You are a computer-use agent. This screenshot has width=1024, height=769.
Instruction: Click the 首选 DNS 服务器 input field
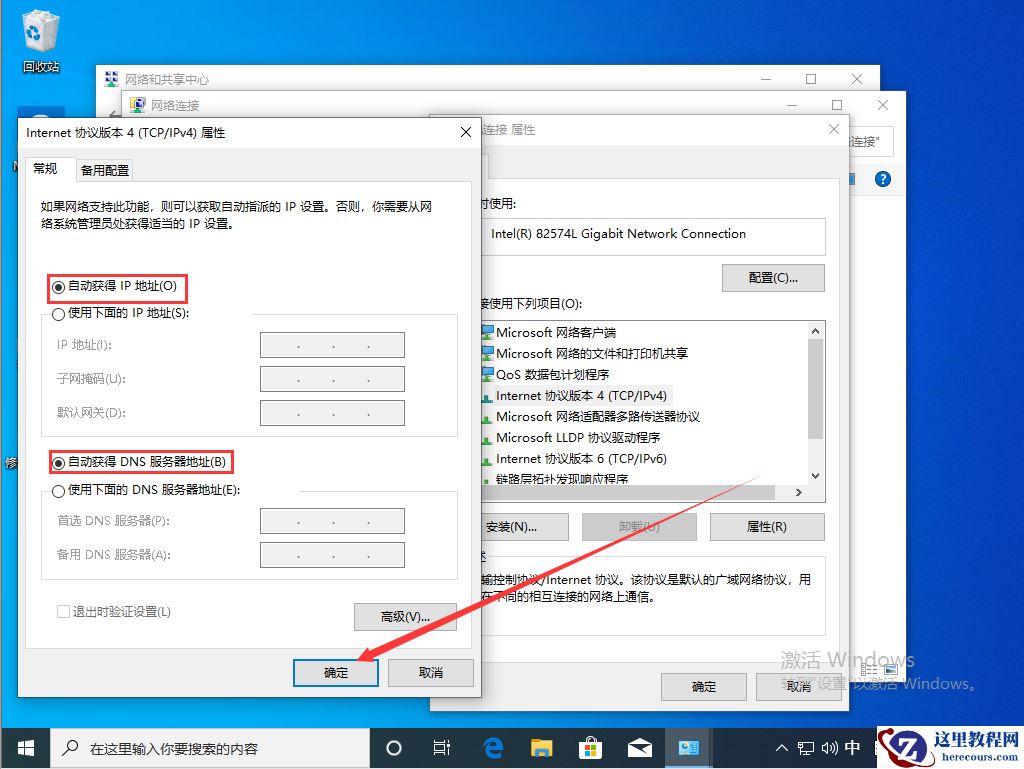coord(331,521)
